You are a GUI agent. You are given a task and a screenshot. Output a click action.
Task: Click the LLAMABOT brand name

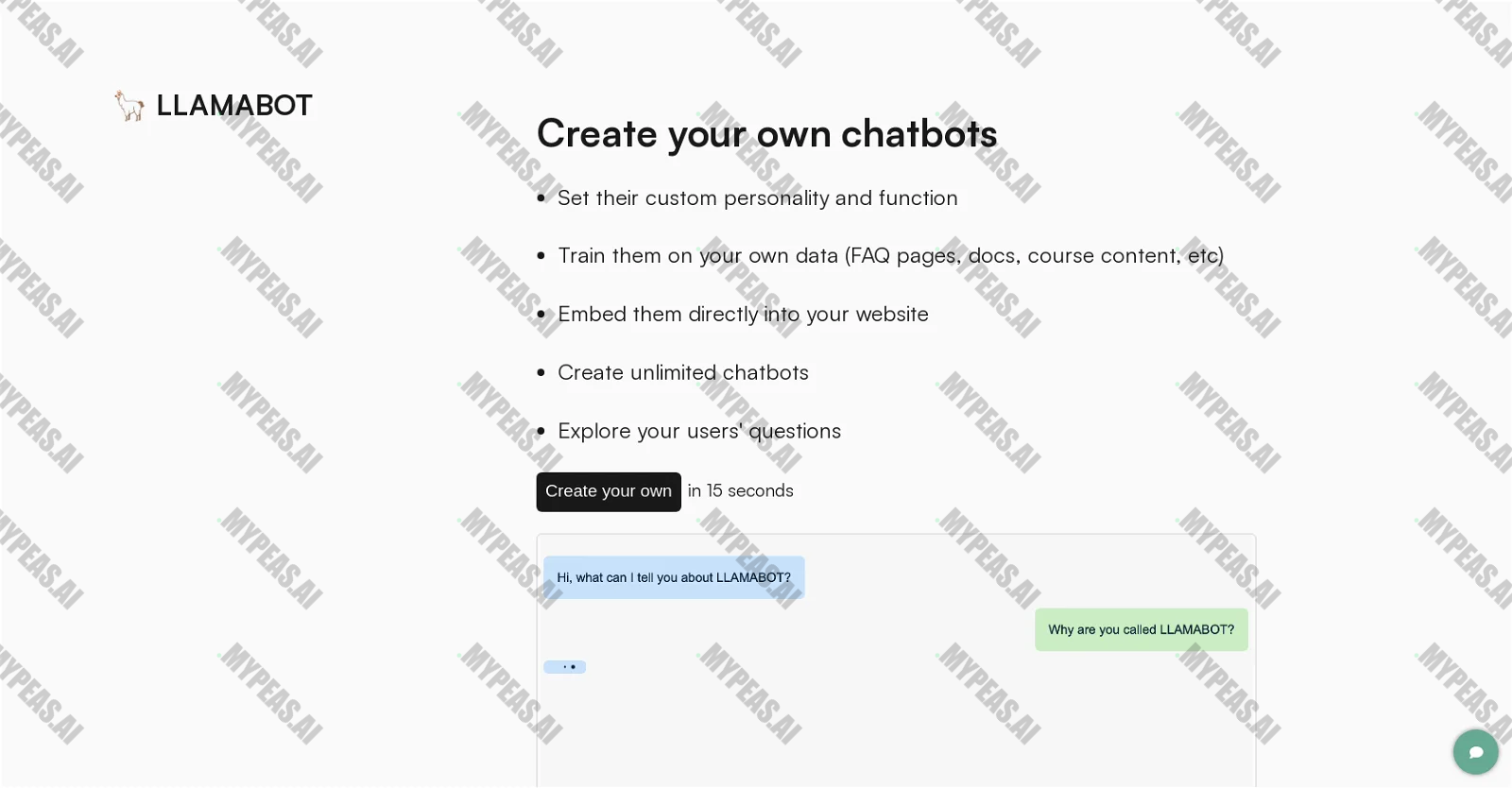(x=234, y=105)
